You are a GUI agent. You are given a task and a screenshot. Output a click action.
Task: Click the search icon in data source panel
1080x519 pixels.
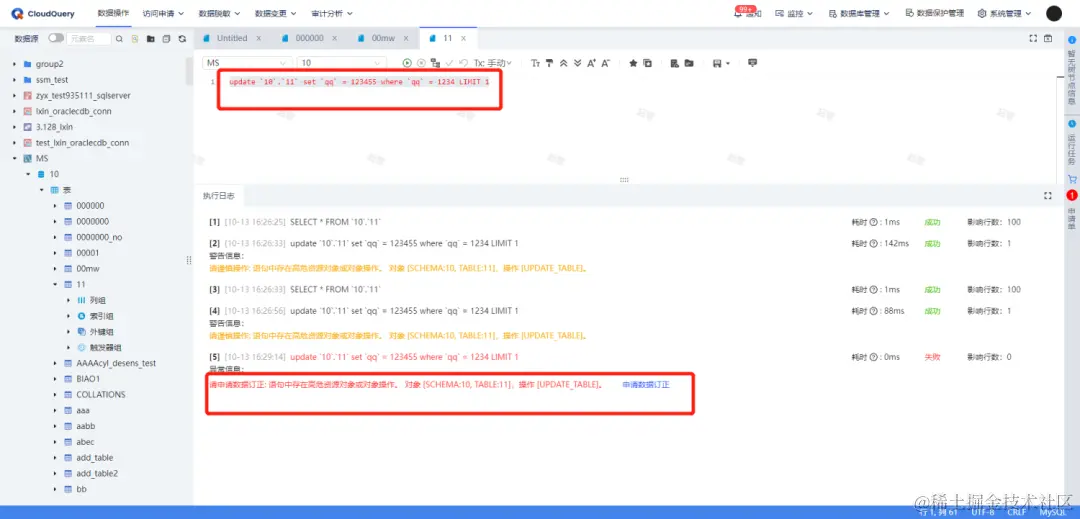point(119,39)
